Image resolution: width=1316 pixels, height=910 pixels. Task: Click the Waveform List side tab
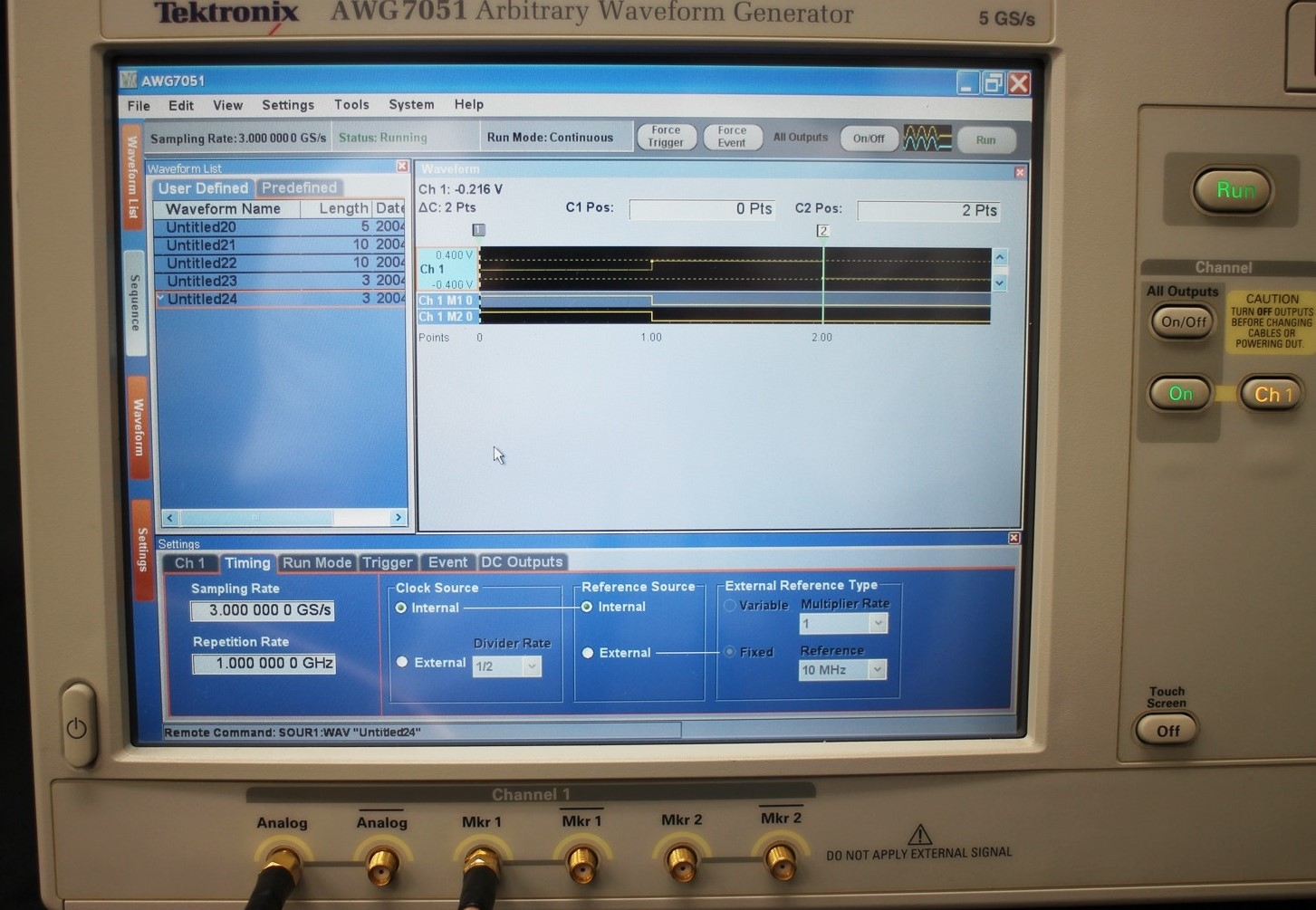[133, 177]
